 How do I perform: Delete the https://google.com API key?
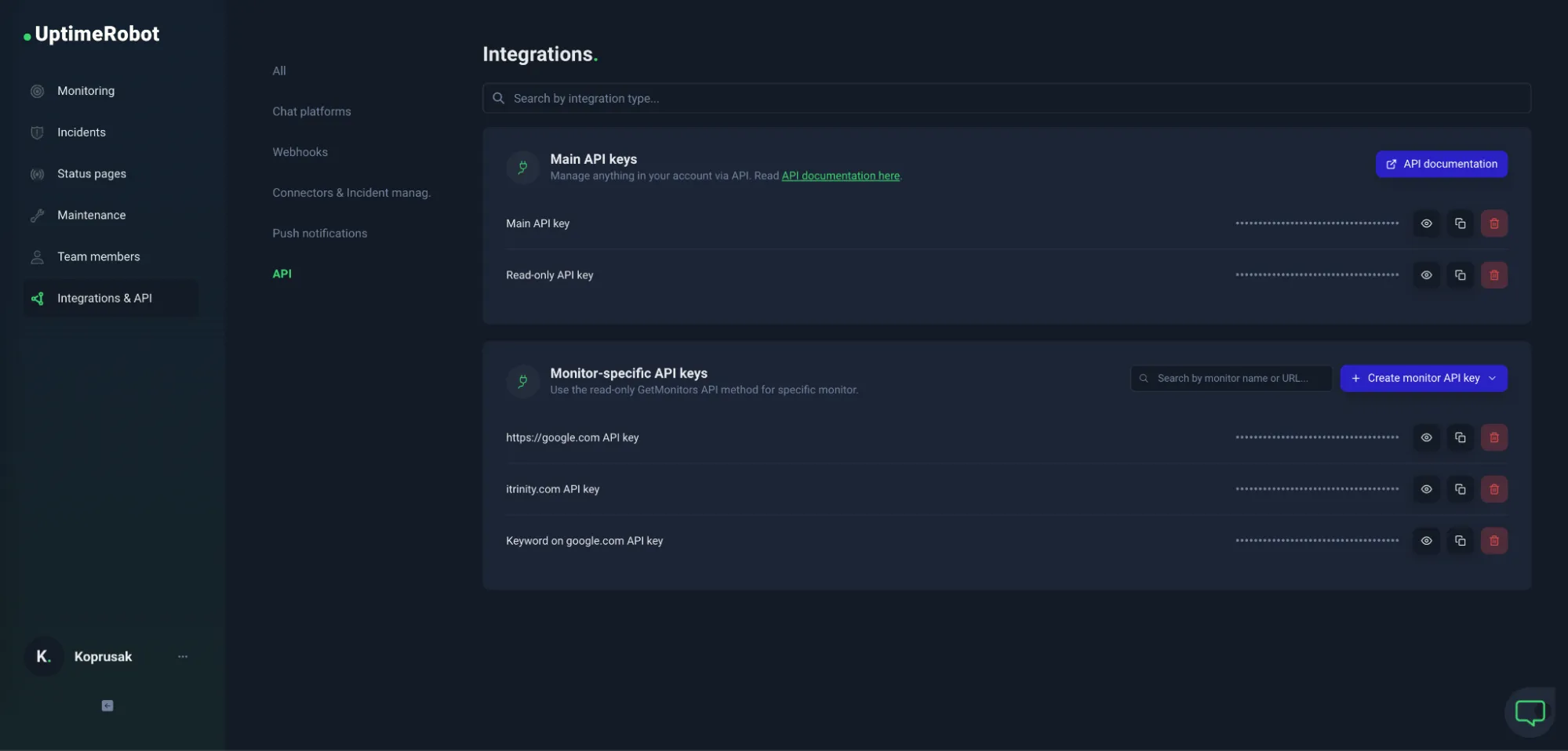coord(1493,437)
